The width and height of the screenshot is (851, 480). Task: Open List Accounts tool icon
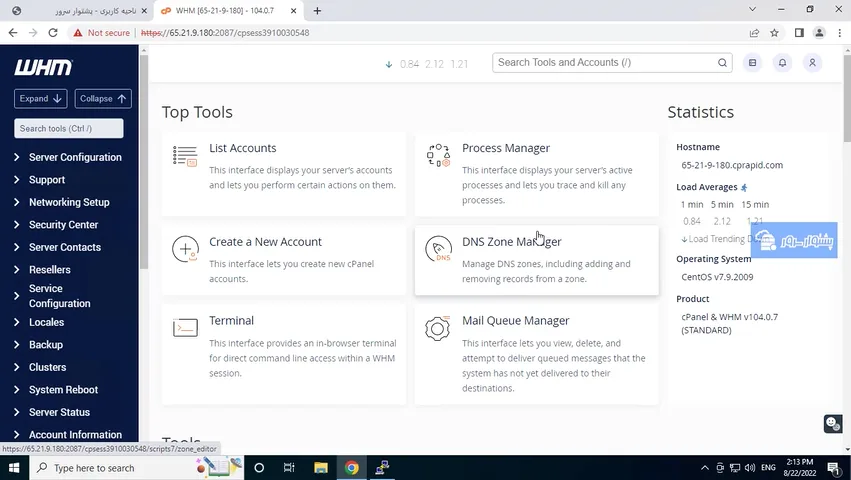[x=185, y=156]
